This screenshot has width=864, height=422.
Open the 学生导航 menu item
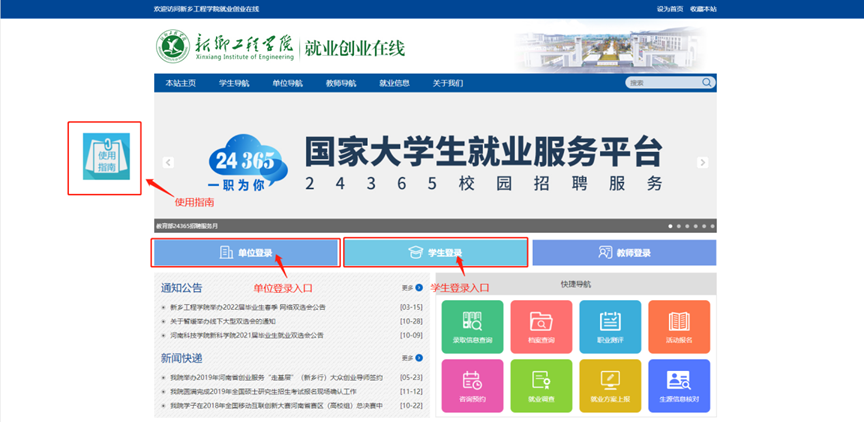[234, 83]
